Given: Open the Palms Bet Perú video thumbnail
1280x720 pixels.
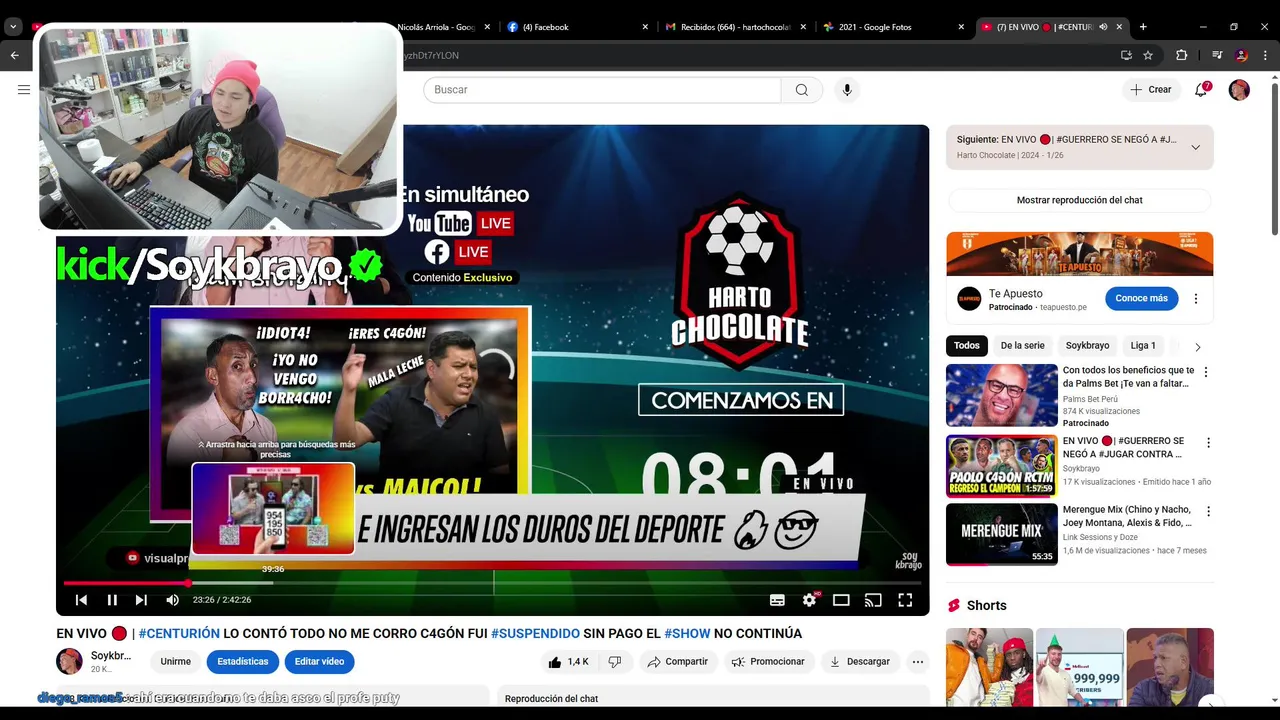Looking at the screenshot, I should click(x=1001, y=395).
